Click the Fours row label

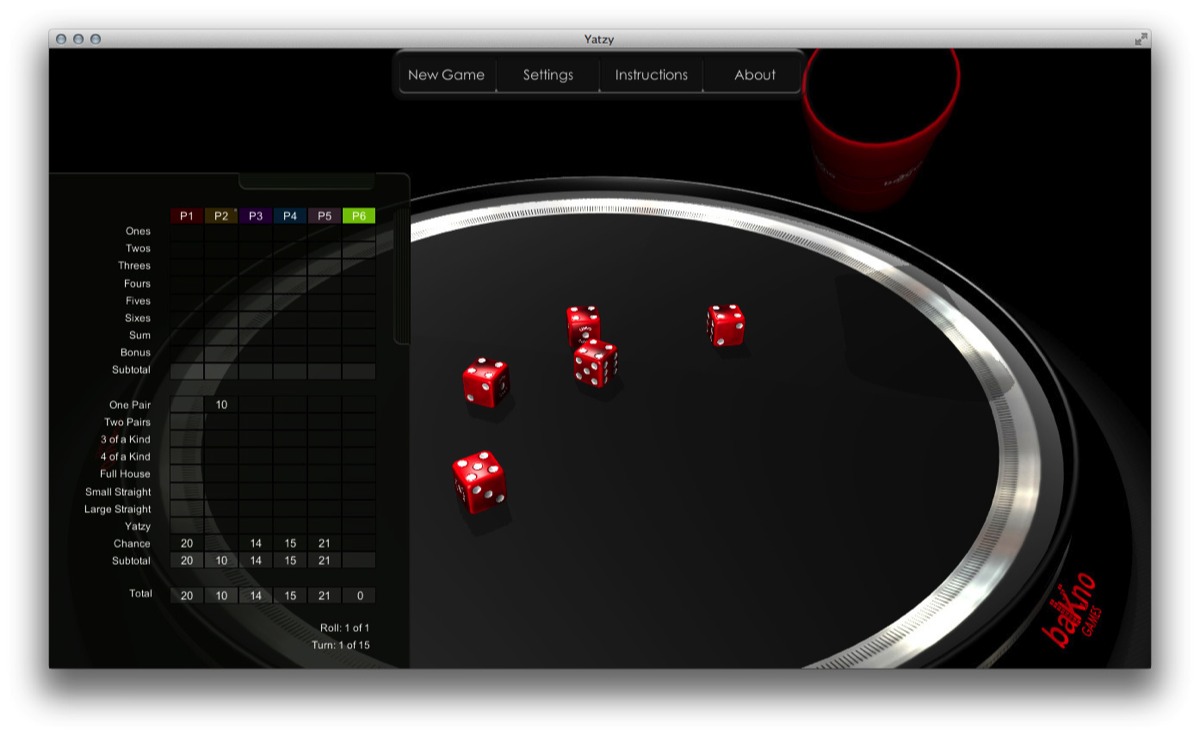click(x=137, y=284)
